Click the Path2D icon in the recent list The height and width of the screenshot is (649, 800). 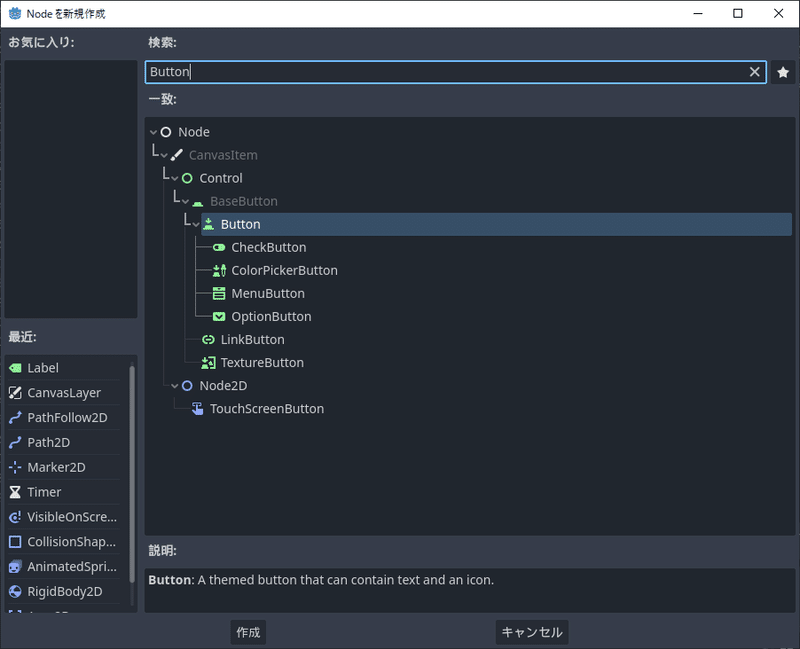[x=15, y=442]
